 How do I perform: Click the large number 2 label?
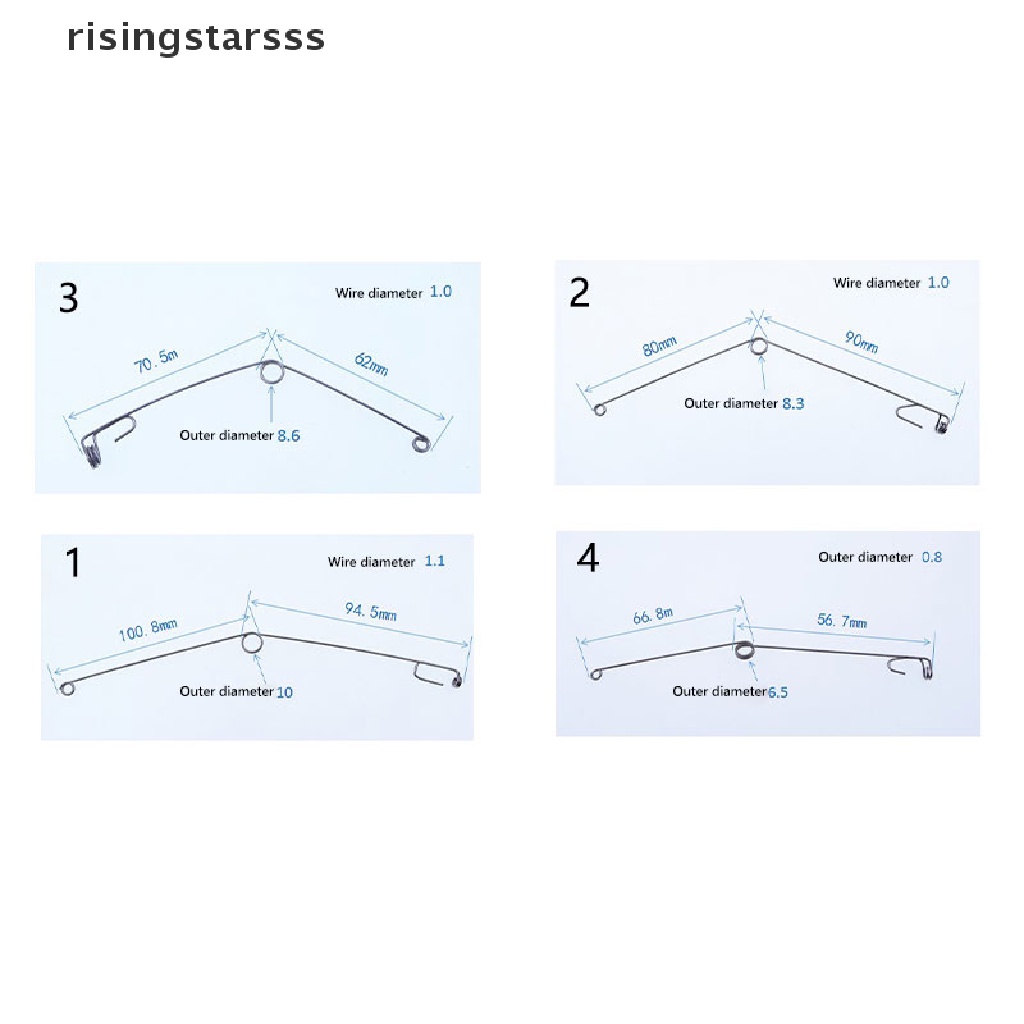tap(580, 293)
